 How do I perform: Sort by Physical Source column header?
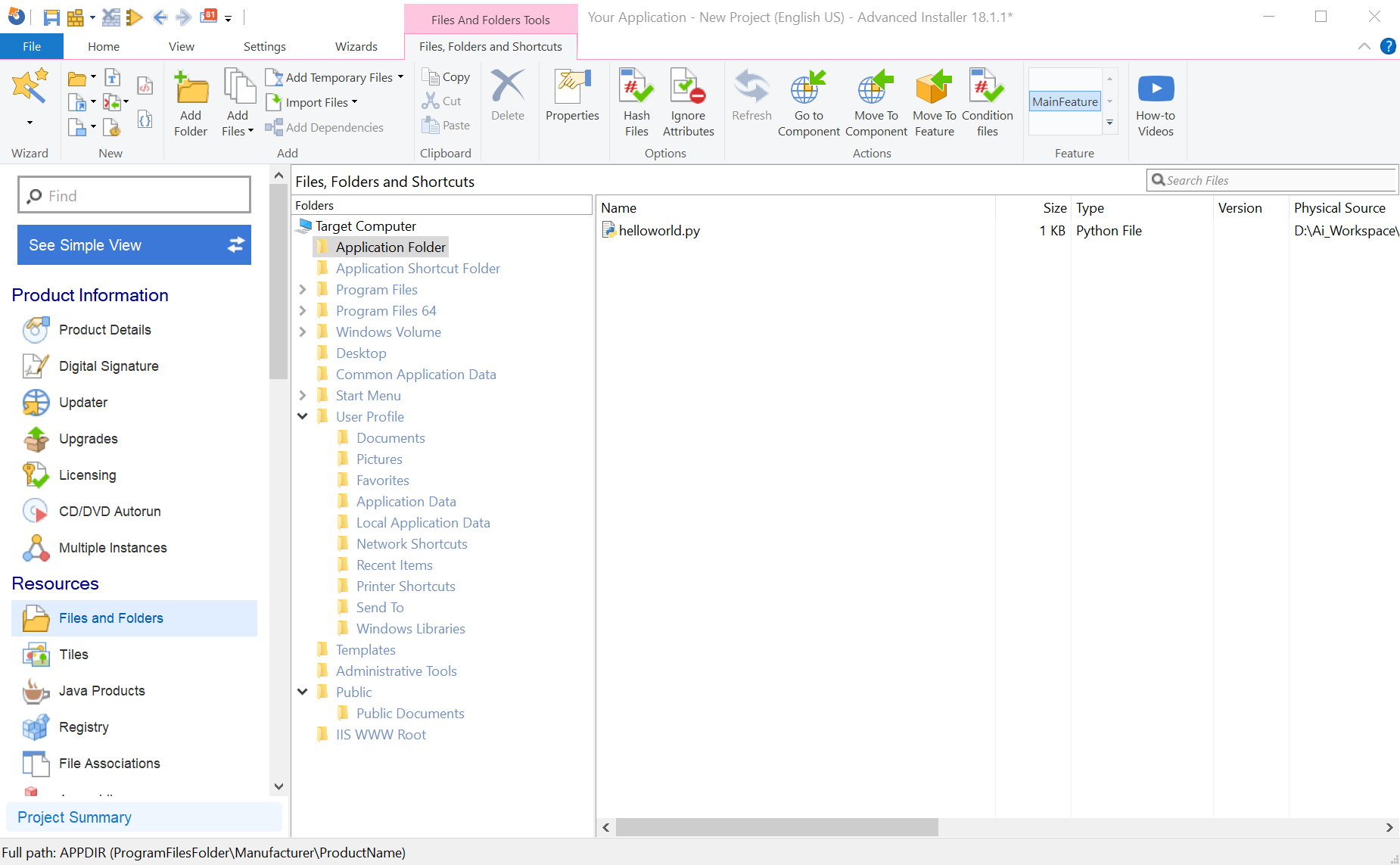(x=1339, y=207)
